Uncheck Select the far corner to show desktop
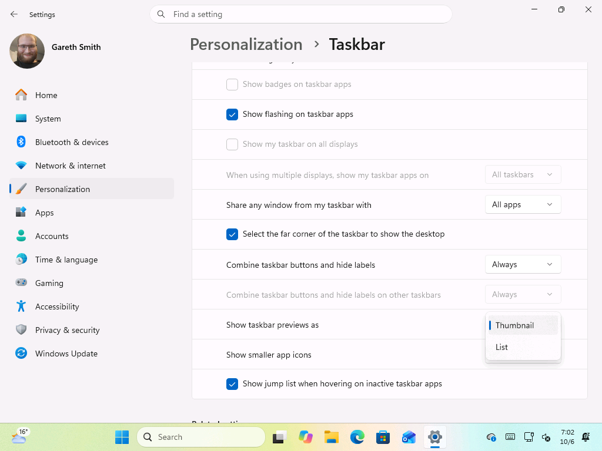This screenshot has width=602, height=451. [x=232, y=234]
